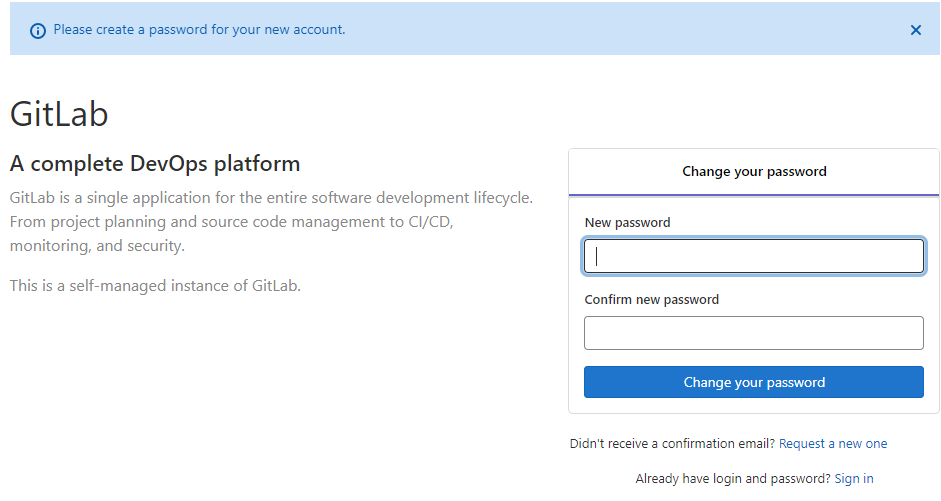Screen dimensions: 941x501
Task: Select the 'Change your password' tab header
Action: point(754,172)
